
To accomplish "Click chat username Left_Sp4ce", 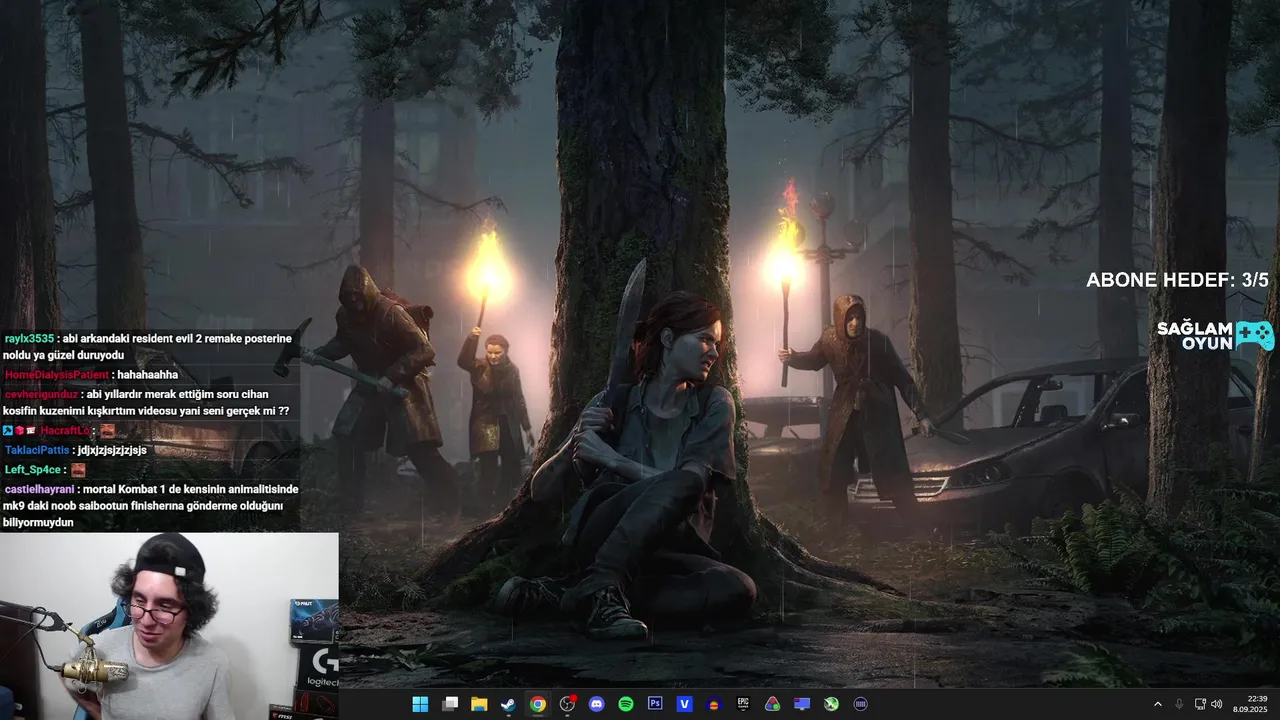I will pos(34,469).
